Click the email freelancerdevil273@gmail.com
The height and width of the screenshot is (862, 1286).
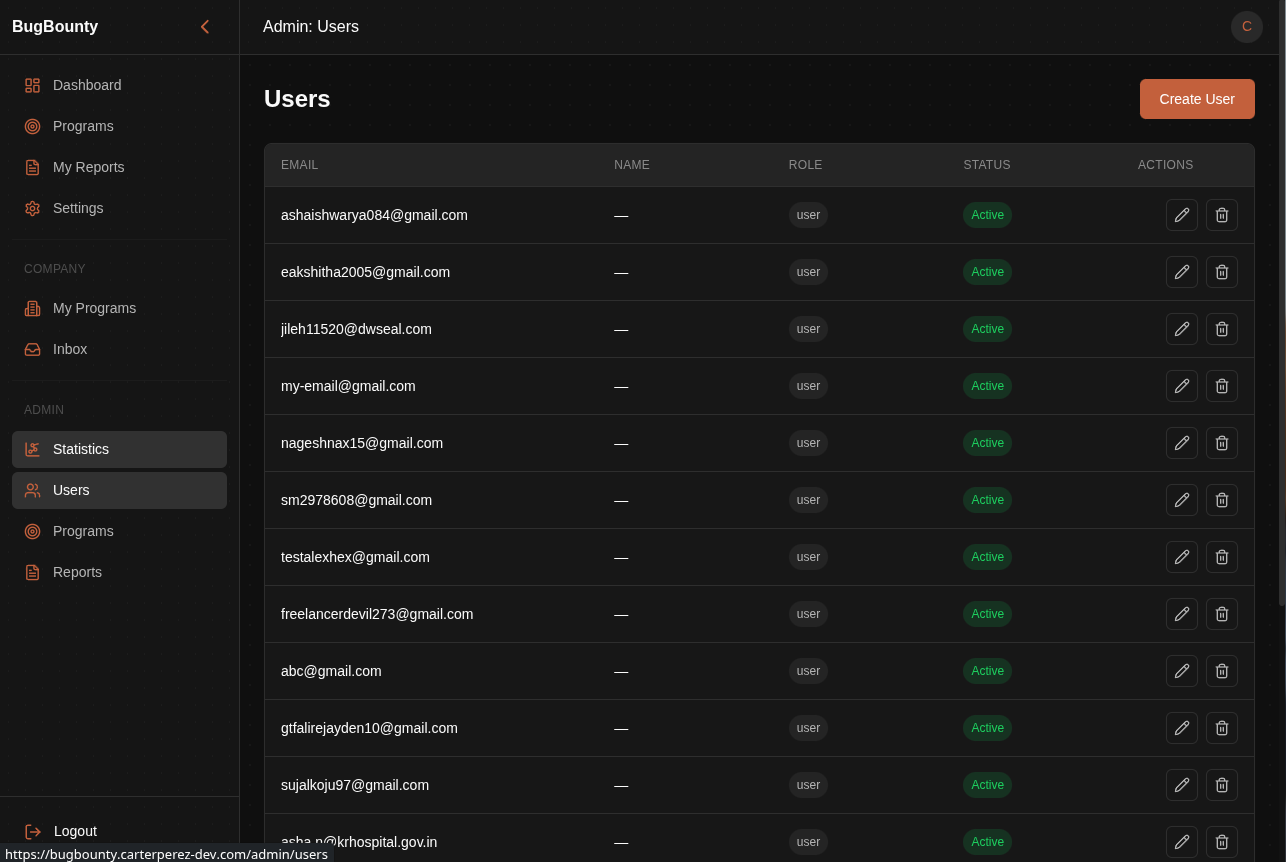pos(377,614)
